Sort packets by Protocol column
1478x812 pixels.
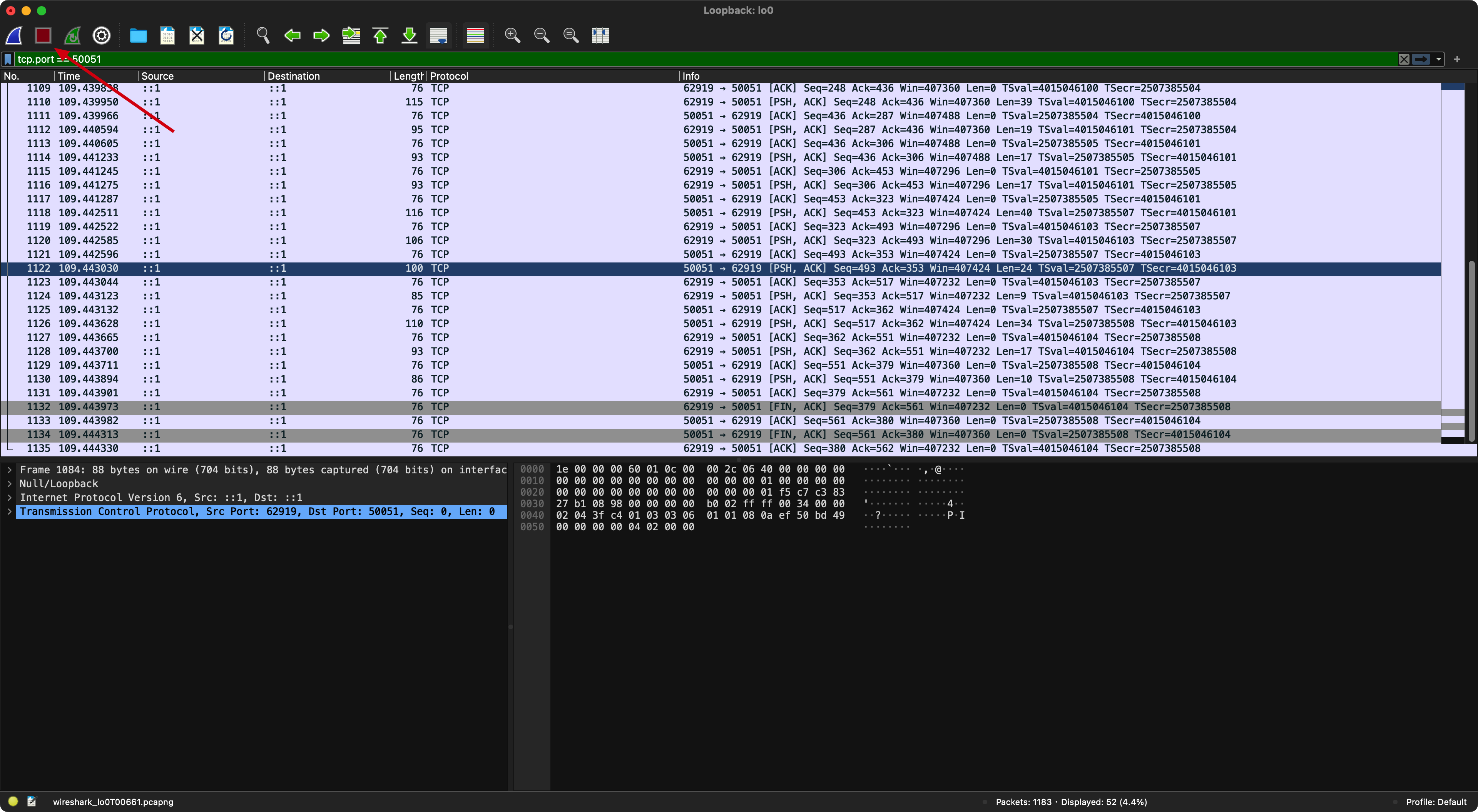[x=449, y=76]
